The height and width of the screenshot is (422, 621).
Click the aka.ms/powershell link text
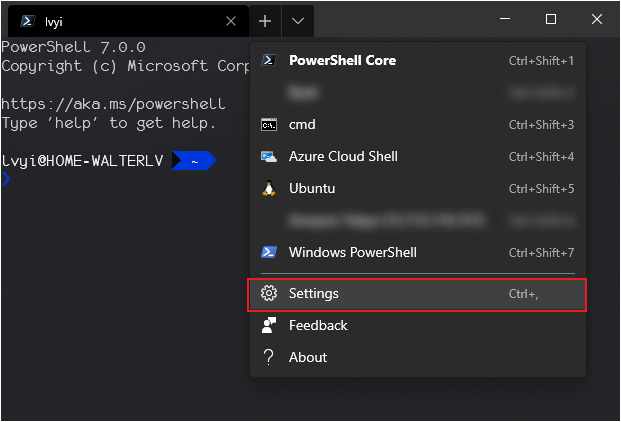click(x=114, y=104)
